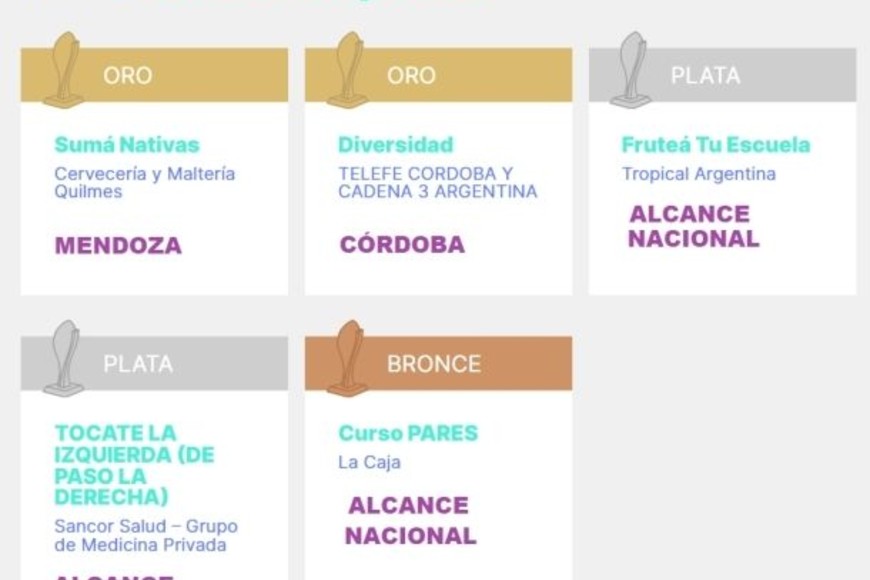Click the silver trophy on Tocate La Izquierda card
The image size is (870, 580).
coord(63,358)
